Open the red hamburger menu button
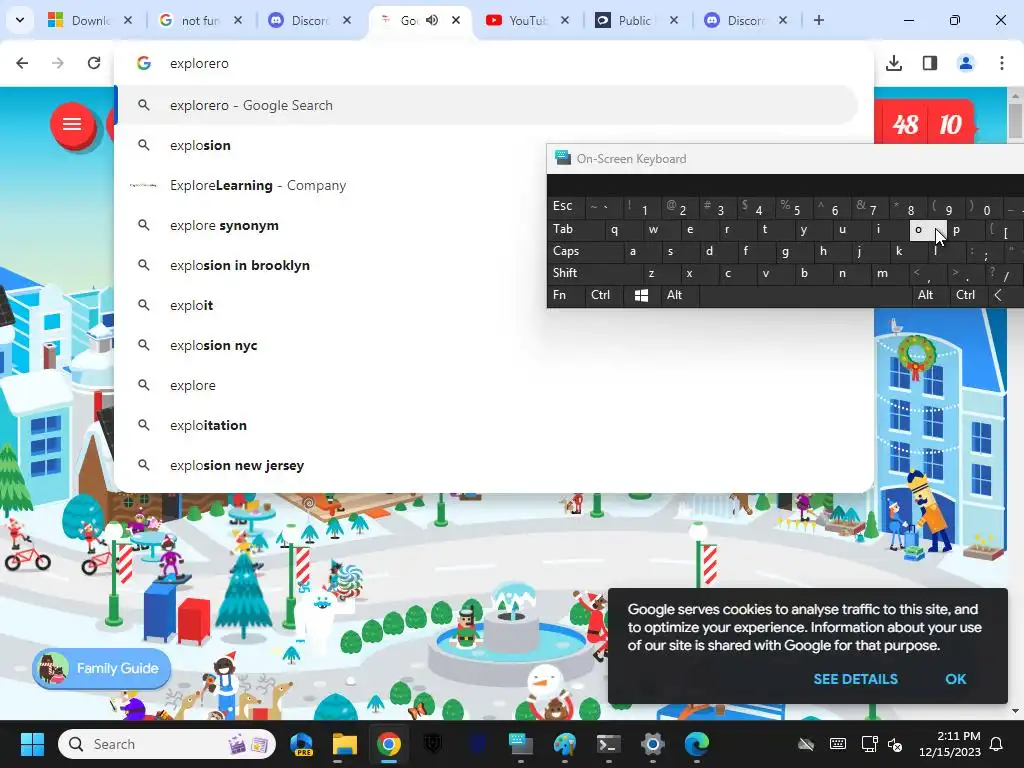Screen dimensions: 1024x768 (72, 124)
